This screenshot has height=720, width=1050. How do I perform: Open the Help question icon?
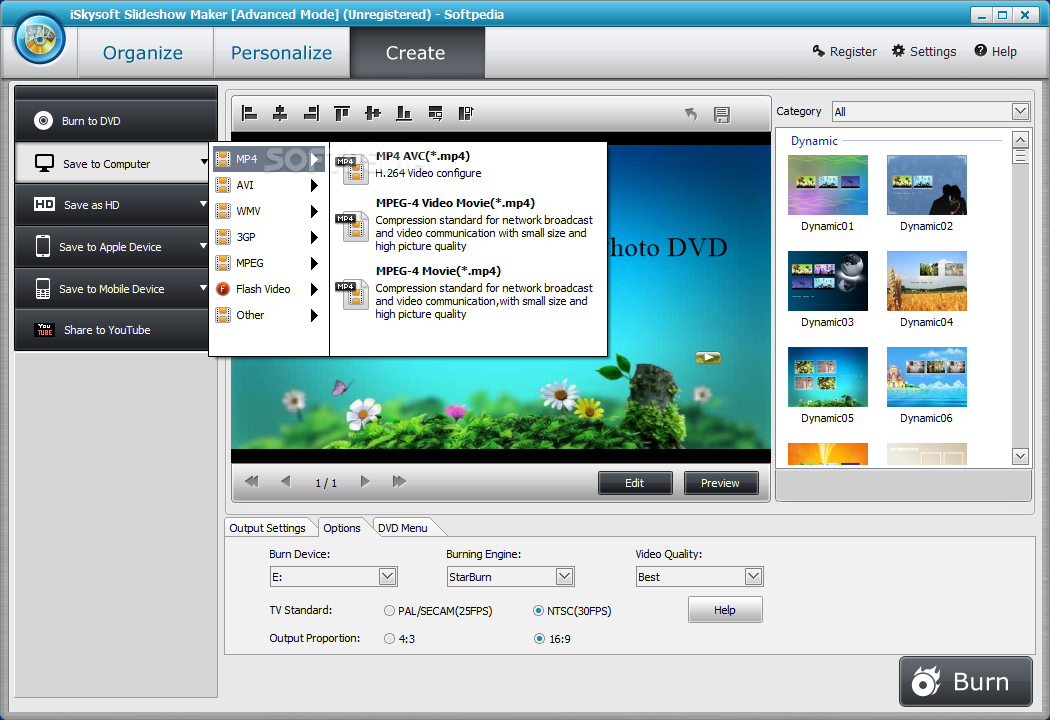980,51
